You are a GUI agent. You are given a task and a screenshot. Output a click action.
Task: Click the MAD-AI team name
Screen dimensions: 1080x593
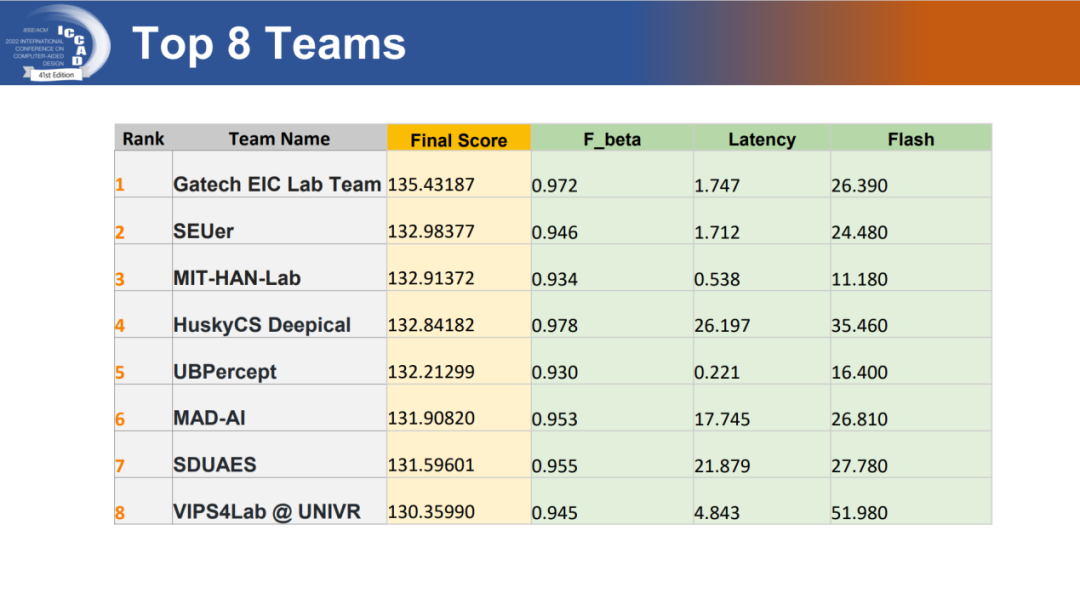coord(210,418)
